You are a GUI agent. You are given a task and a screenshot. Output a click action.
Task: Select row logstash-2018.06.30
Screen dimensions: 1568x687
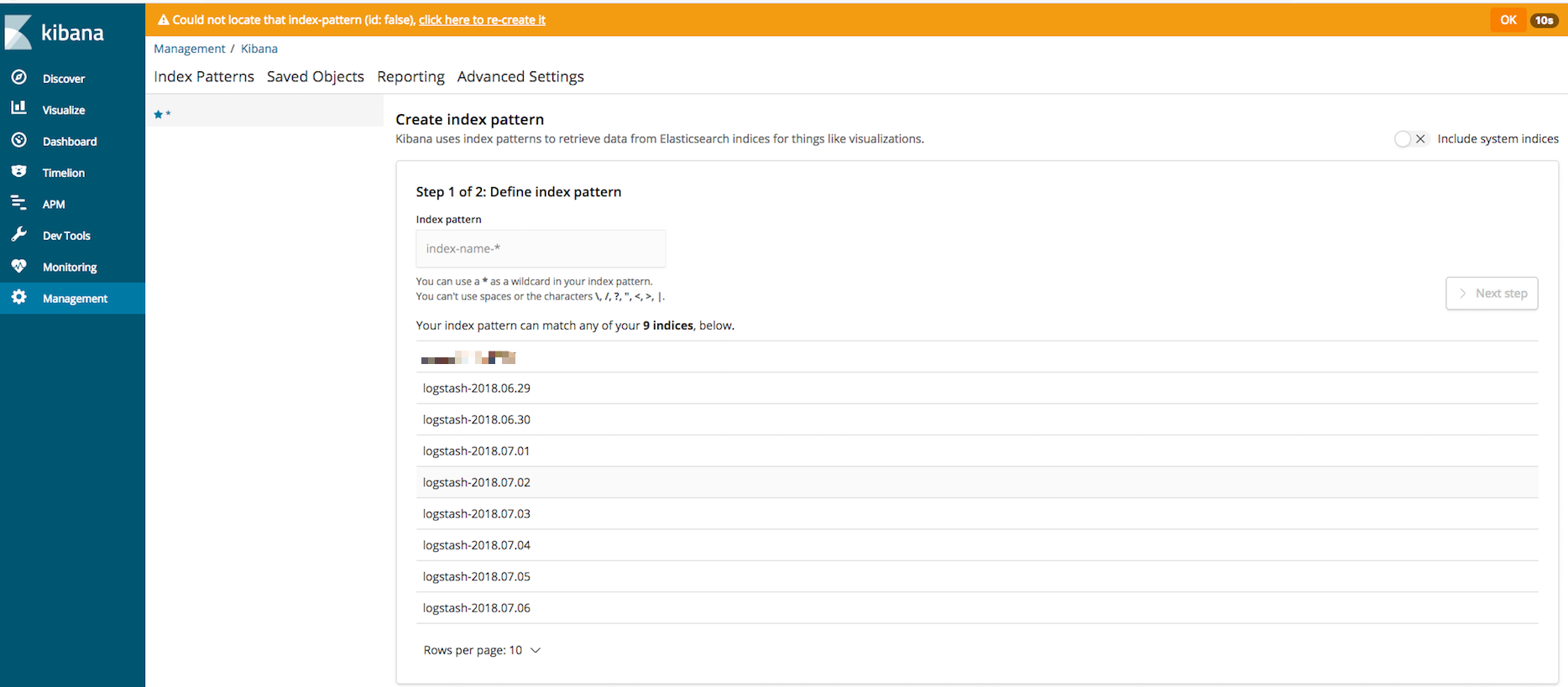[x=977, y=419]
